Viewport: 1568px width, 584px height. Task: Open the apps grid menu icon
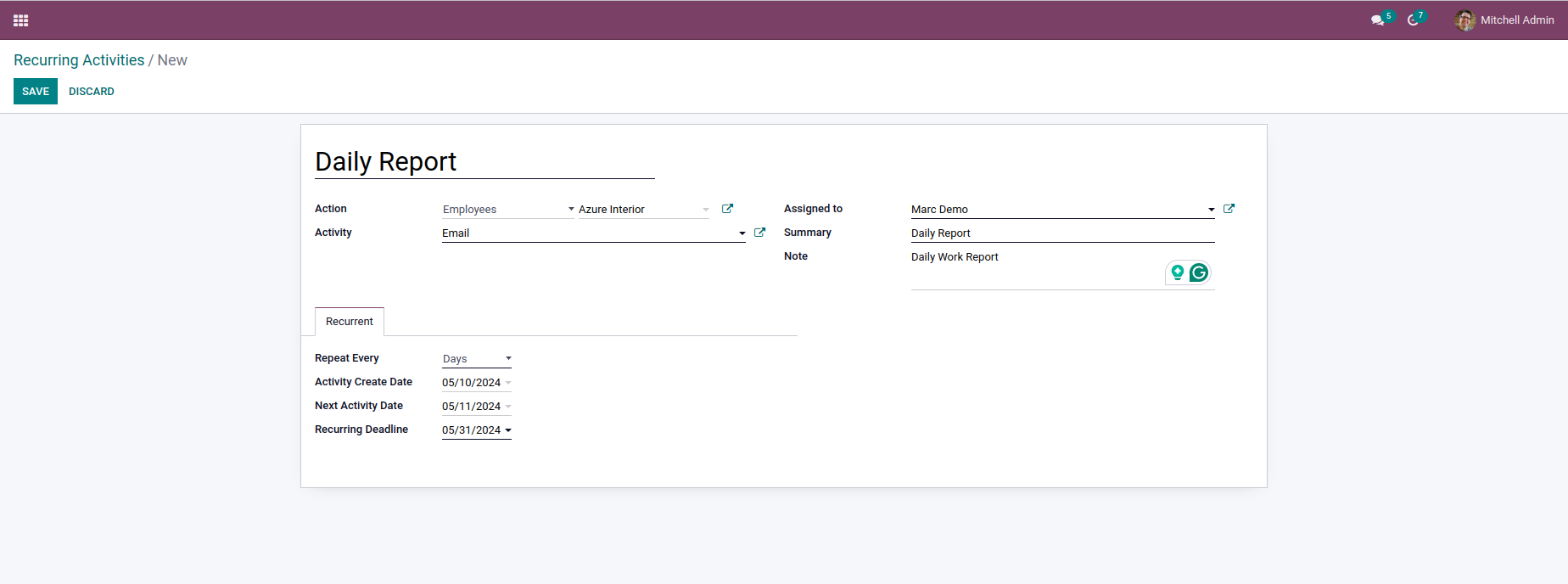21,20
